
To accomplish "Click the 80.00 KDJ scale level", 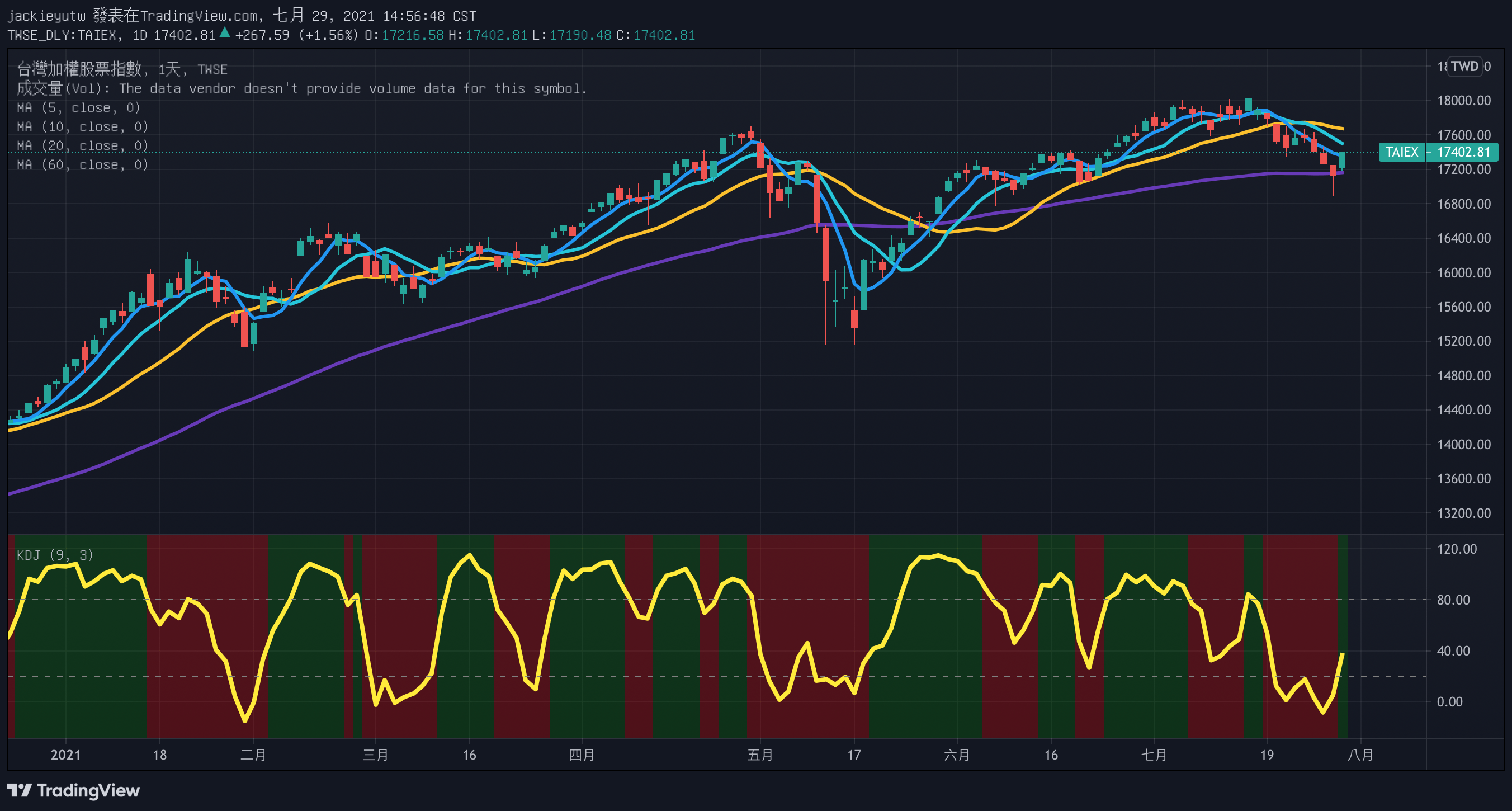I will coord(1453,600).
